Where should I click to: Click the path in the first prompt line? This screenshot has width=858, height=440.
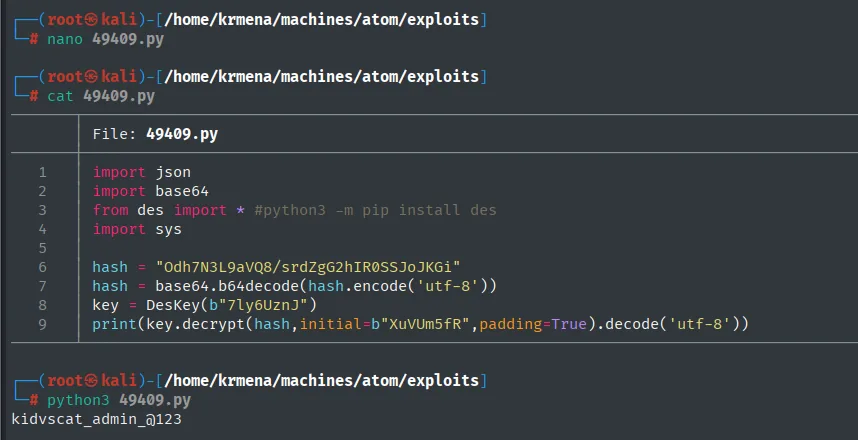pos(322,20)
